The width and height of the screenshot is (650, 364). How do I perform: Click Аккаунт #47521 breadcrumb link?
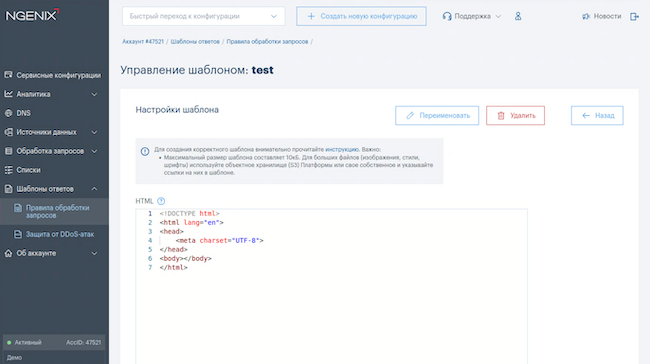(x=143, y=41)
